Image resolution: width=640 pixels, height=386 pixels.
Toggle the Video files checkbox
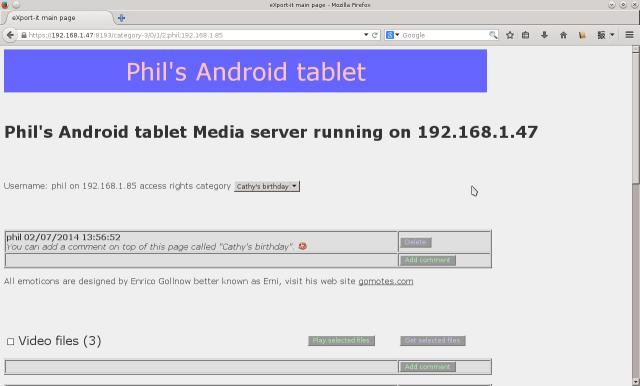[10, 342]
